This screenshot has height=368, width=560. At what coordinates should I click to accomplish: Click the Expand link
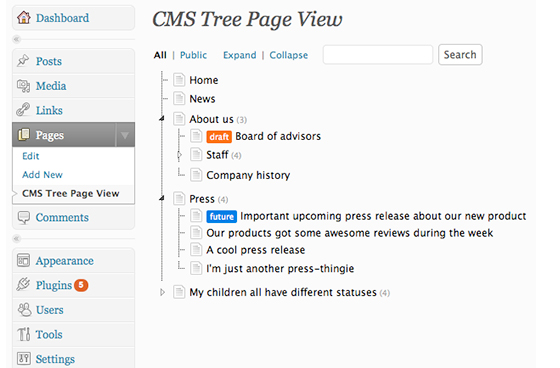coord(240,55)
